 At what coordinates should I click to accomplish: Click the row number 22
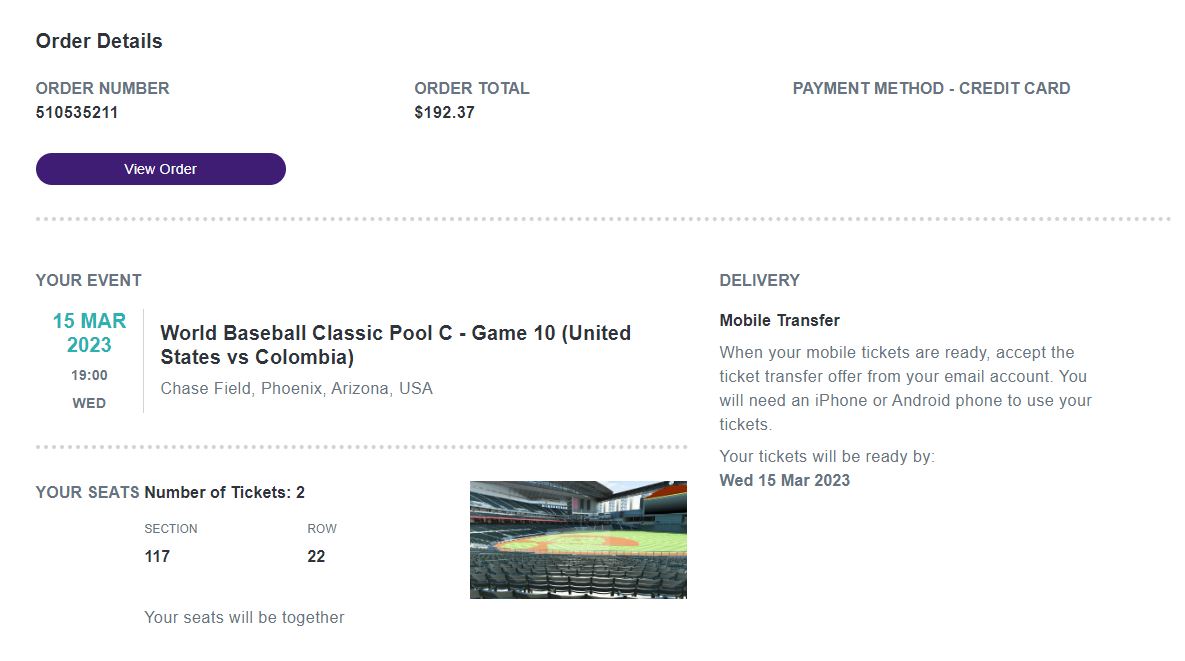(x=316, y=557)
